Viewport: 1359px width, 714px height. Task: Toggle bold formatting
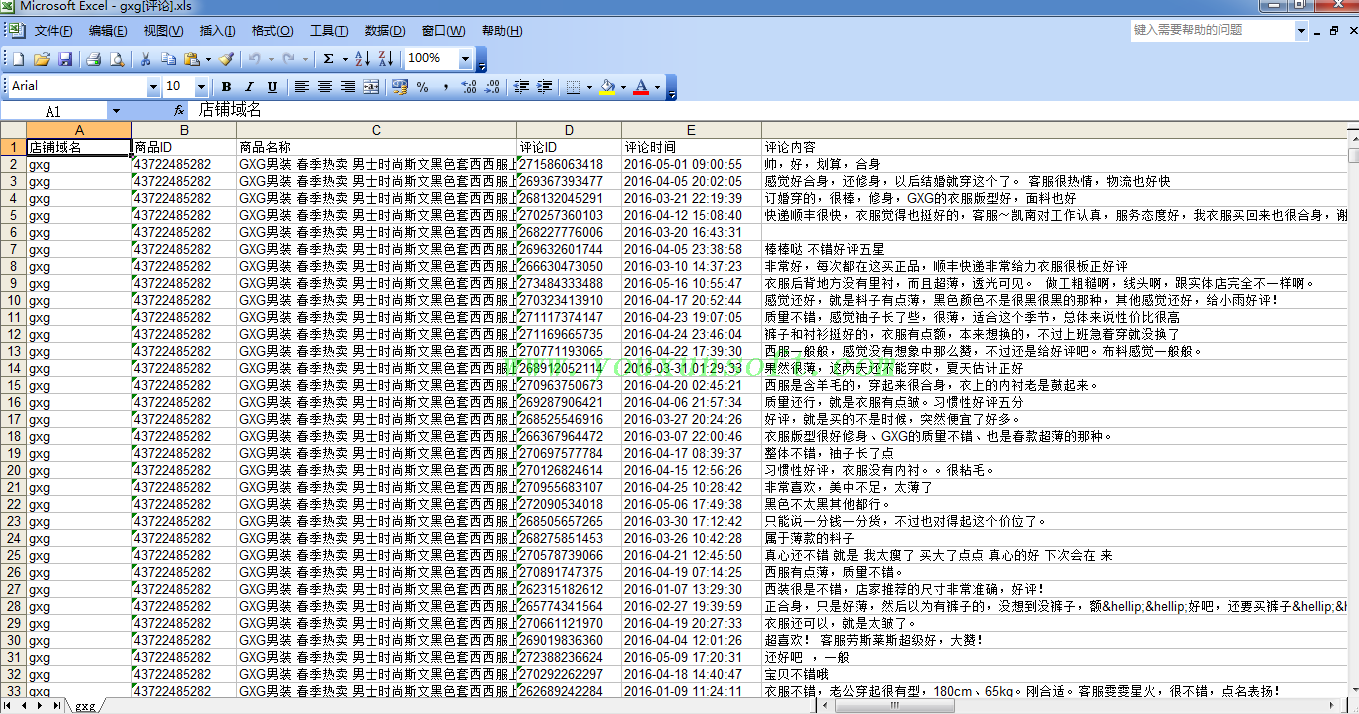tap(226, 87)
